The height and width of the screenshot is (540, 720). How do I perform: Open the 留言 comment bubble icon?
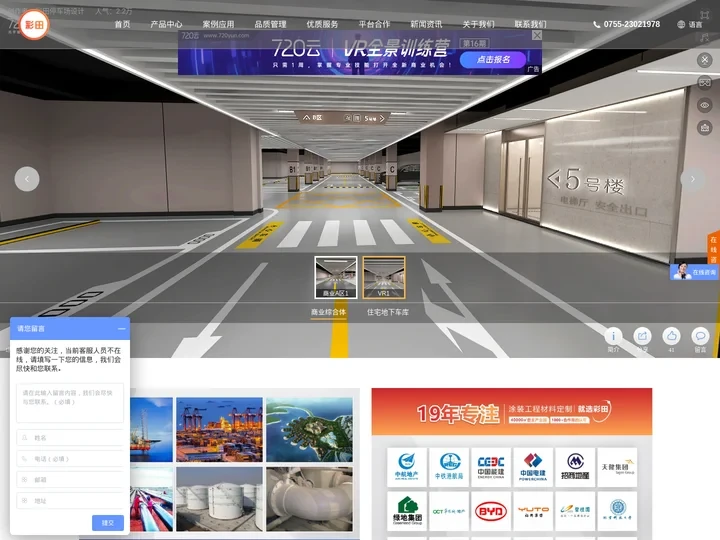tap(700, 337)
